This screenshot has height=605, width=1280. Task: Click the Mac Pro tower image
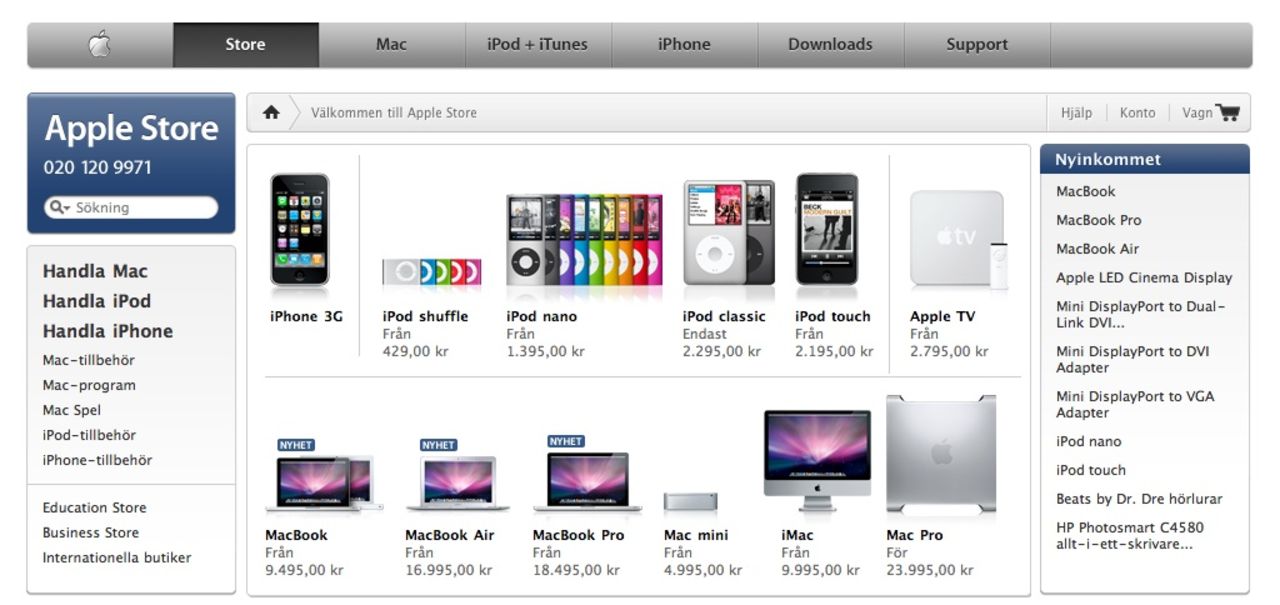937,455
